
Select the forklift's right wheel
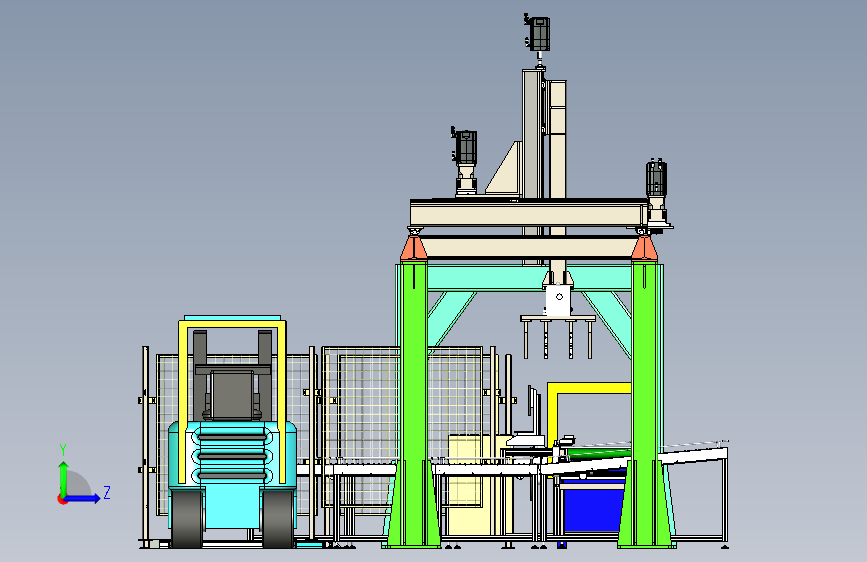coord(278,518)
